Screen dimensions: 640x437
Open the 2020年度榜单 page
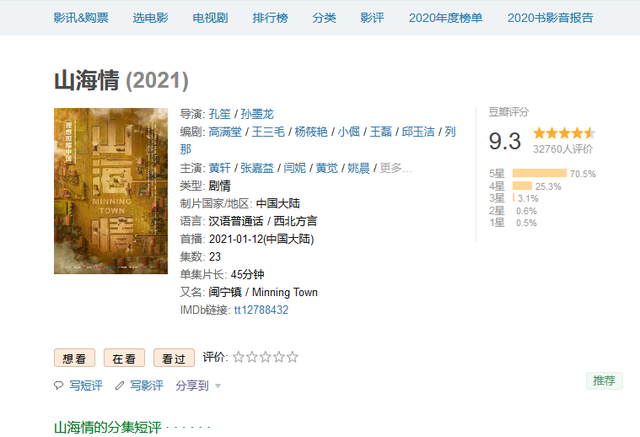(x=447, y=17)
